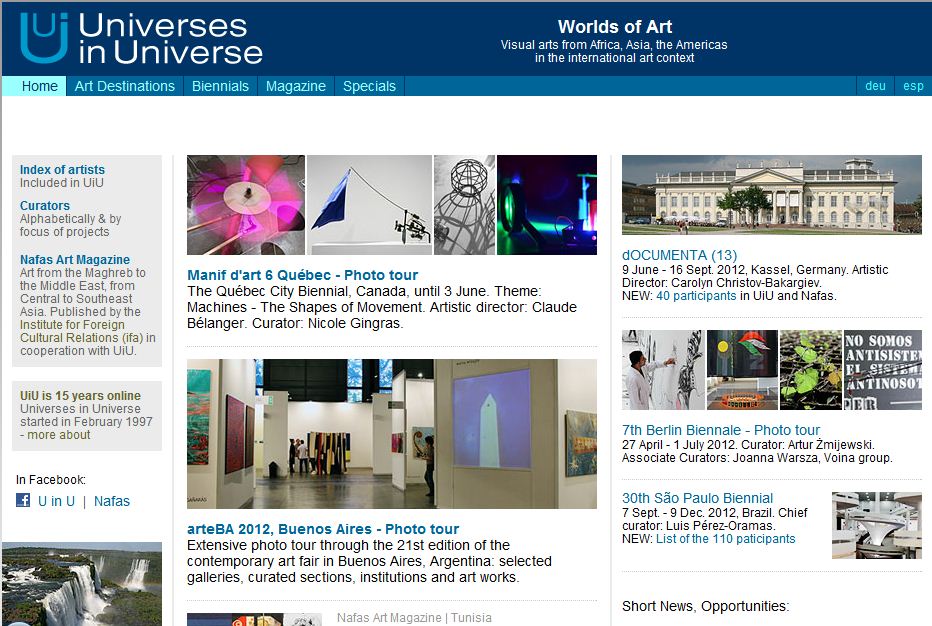Click UiU is 15 years online
Screen dimensions: 932x626
tap(80, 395)
